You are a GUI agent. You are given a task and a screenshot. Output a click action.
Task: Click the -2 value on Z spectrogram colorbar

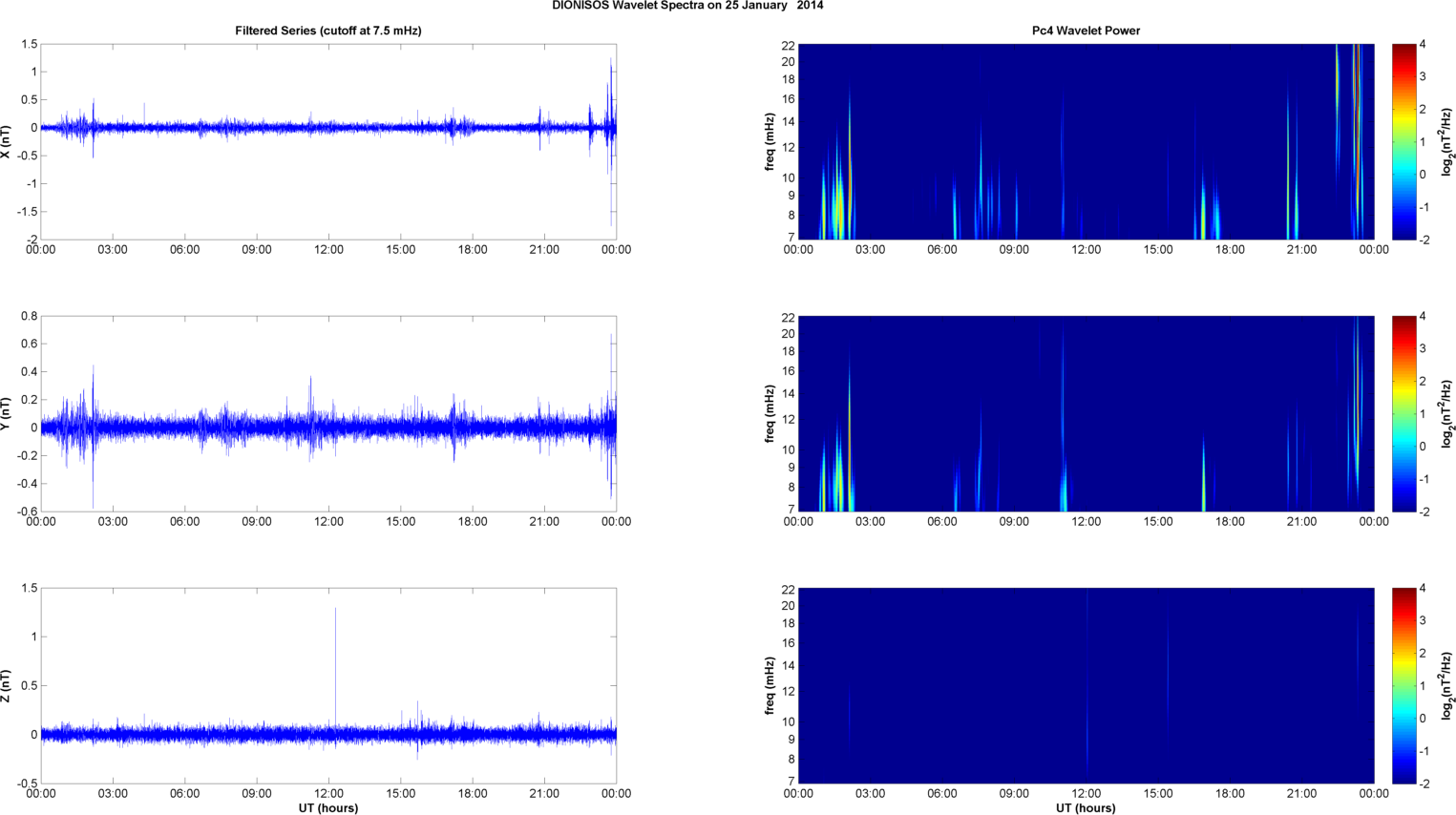click(x=1424, y=784)
